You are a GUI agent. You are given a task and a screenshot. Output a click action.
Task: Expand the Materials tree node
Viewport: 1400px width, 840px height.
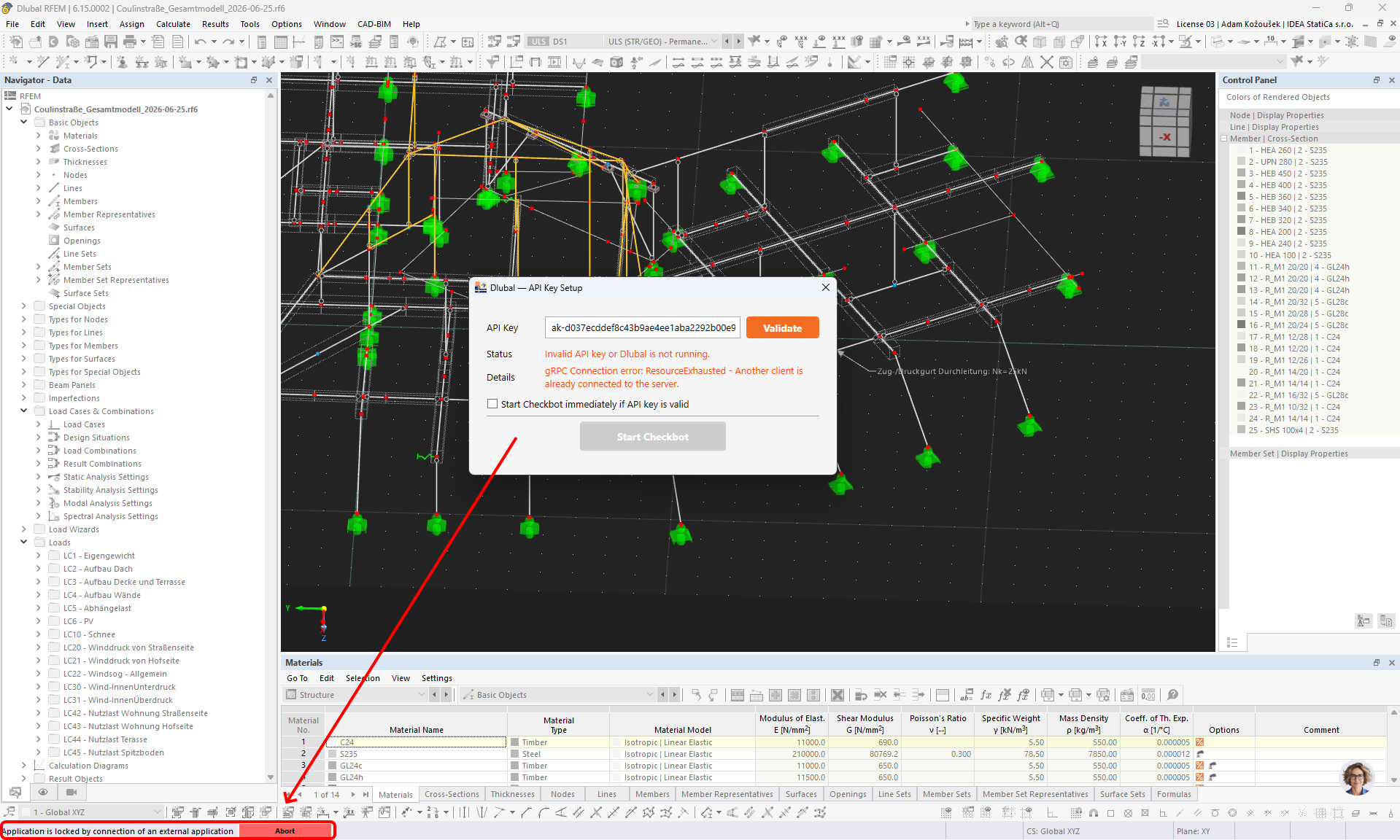(39, 136)
